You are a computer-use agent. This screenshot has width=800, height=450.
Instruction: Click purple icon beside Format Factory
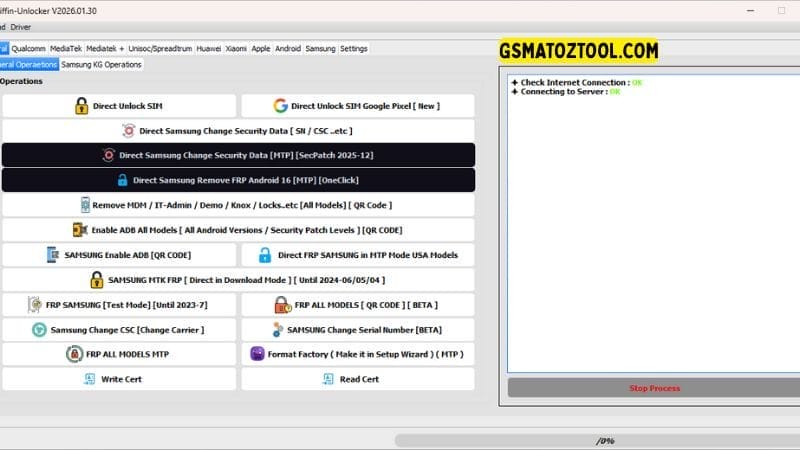(x=257, y=354)
